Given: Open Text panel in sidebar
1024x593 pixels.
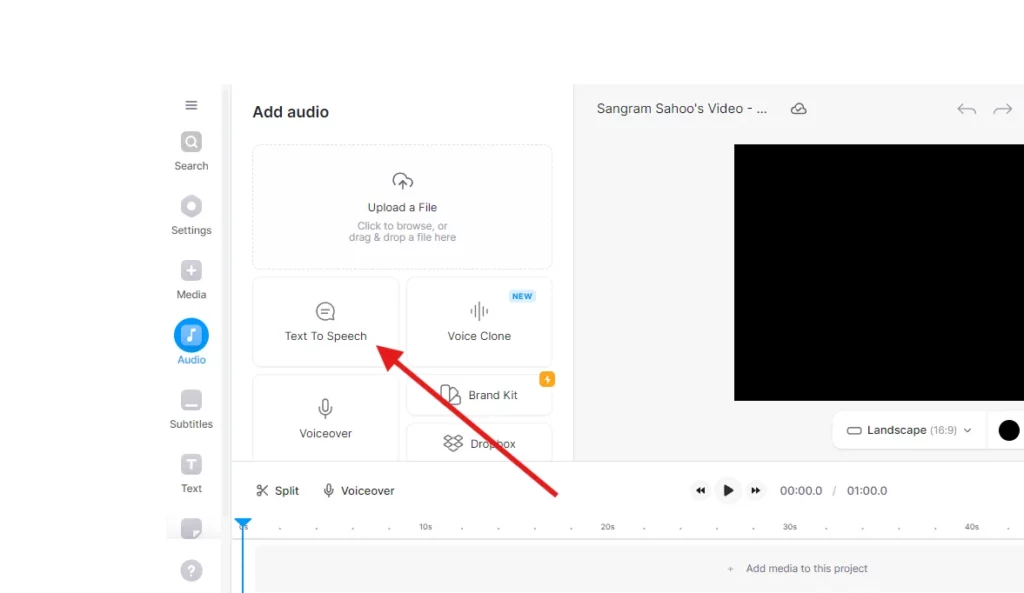Looking at the screenshot, I should click(x=191, y=473).
